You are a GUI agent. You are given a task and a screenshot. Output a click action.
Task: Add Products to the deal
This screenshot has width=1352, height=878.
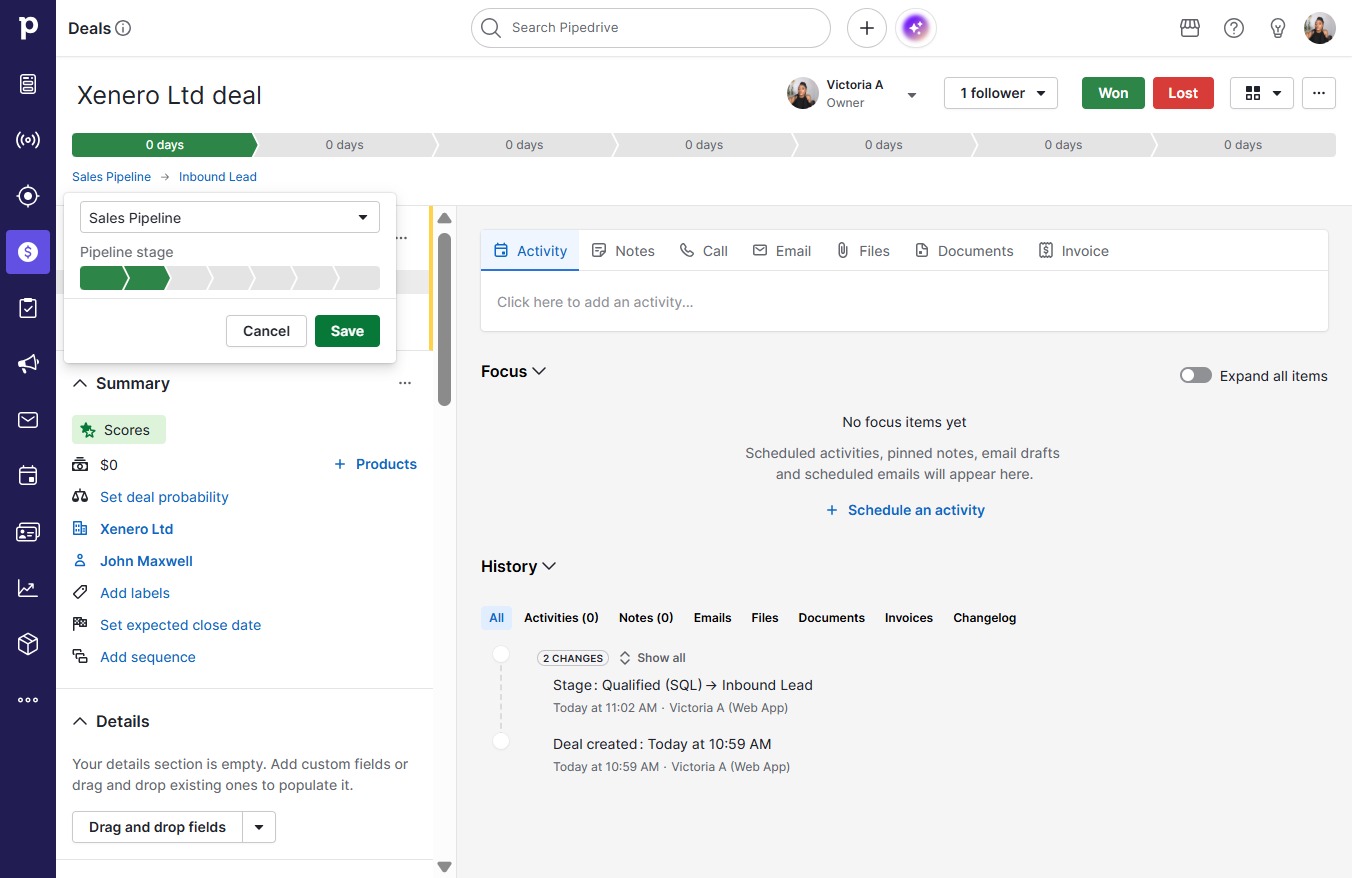point(375,464)
